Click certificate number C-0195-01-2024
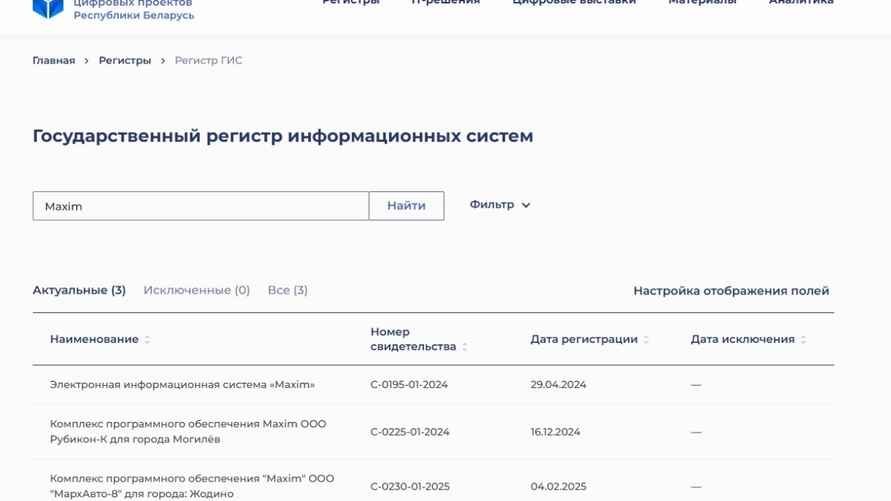The image size is (891, 501). coord(409,385)
